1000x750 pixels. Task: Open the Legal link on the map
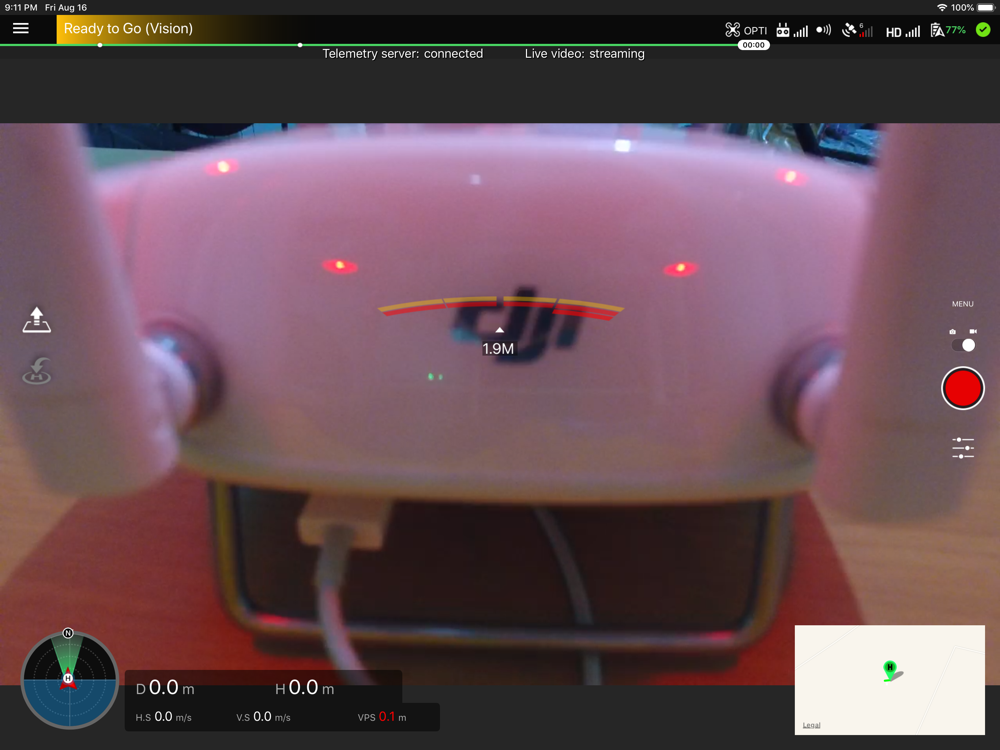[x=811, y=725]
